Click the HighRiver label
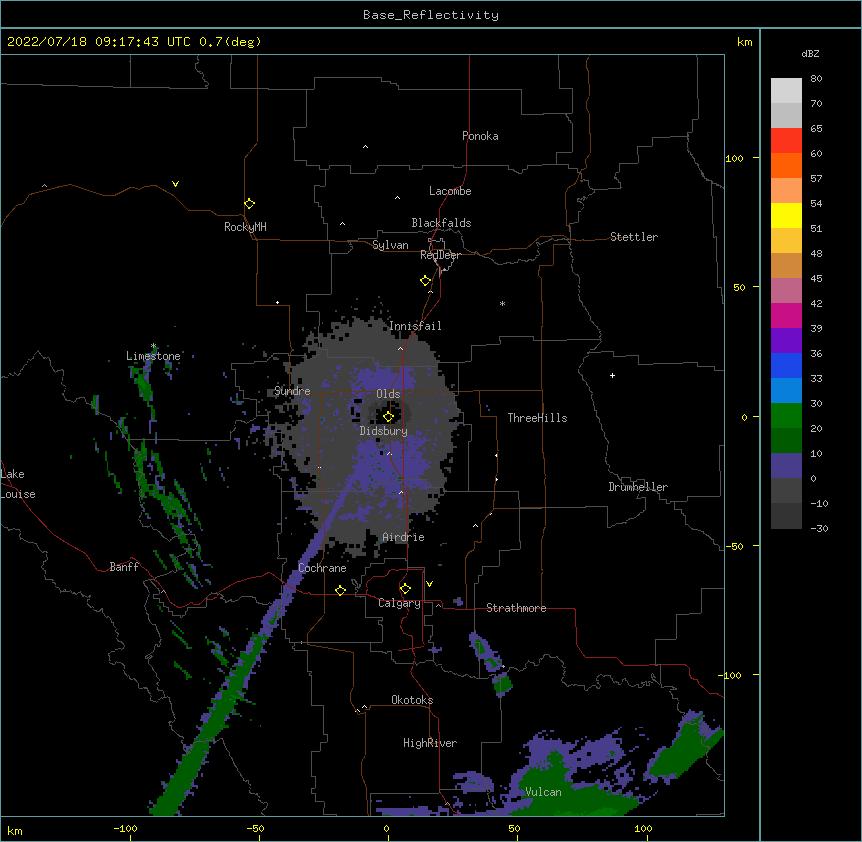 tap(430, 743)
